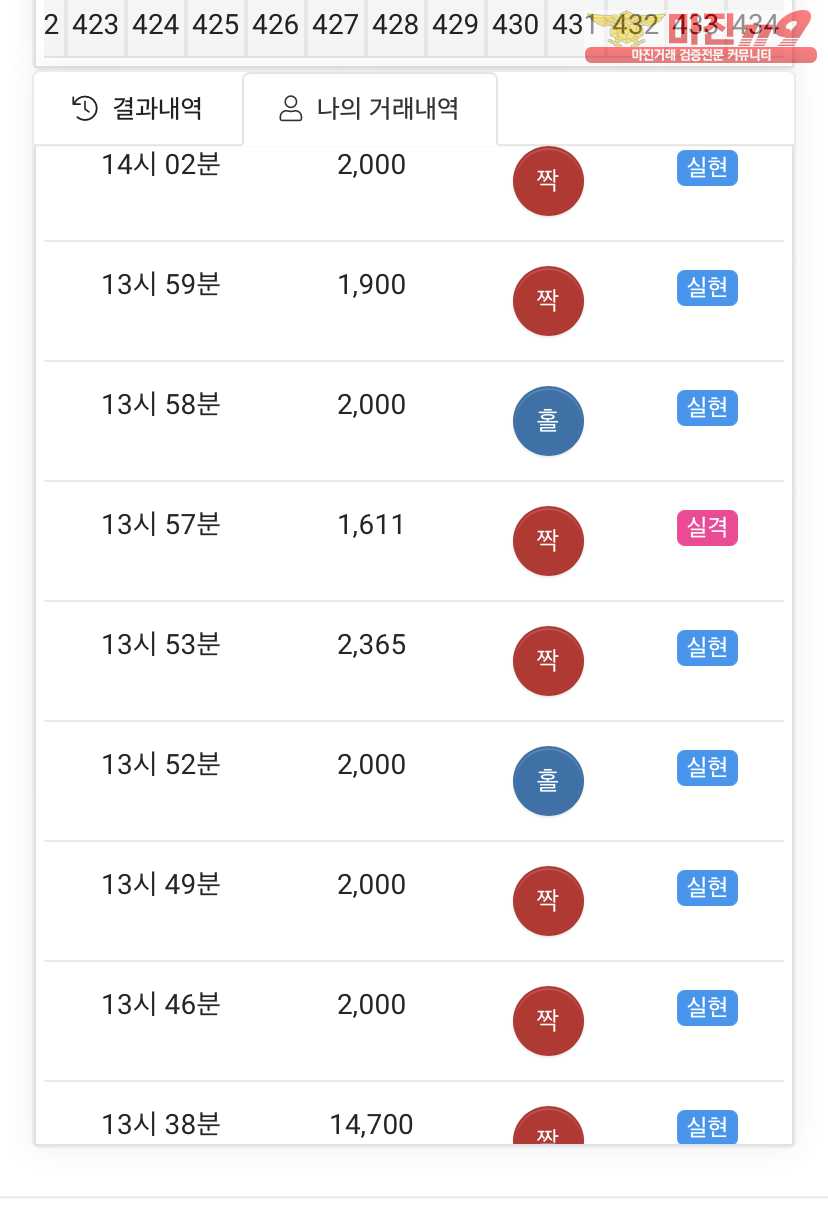Click the 실현 badge for 13시 53분
The height and width of the screenshot is (1214, 828).
pos(707,647)
